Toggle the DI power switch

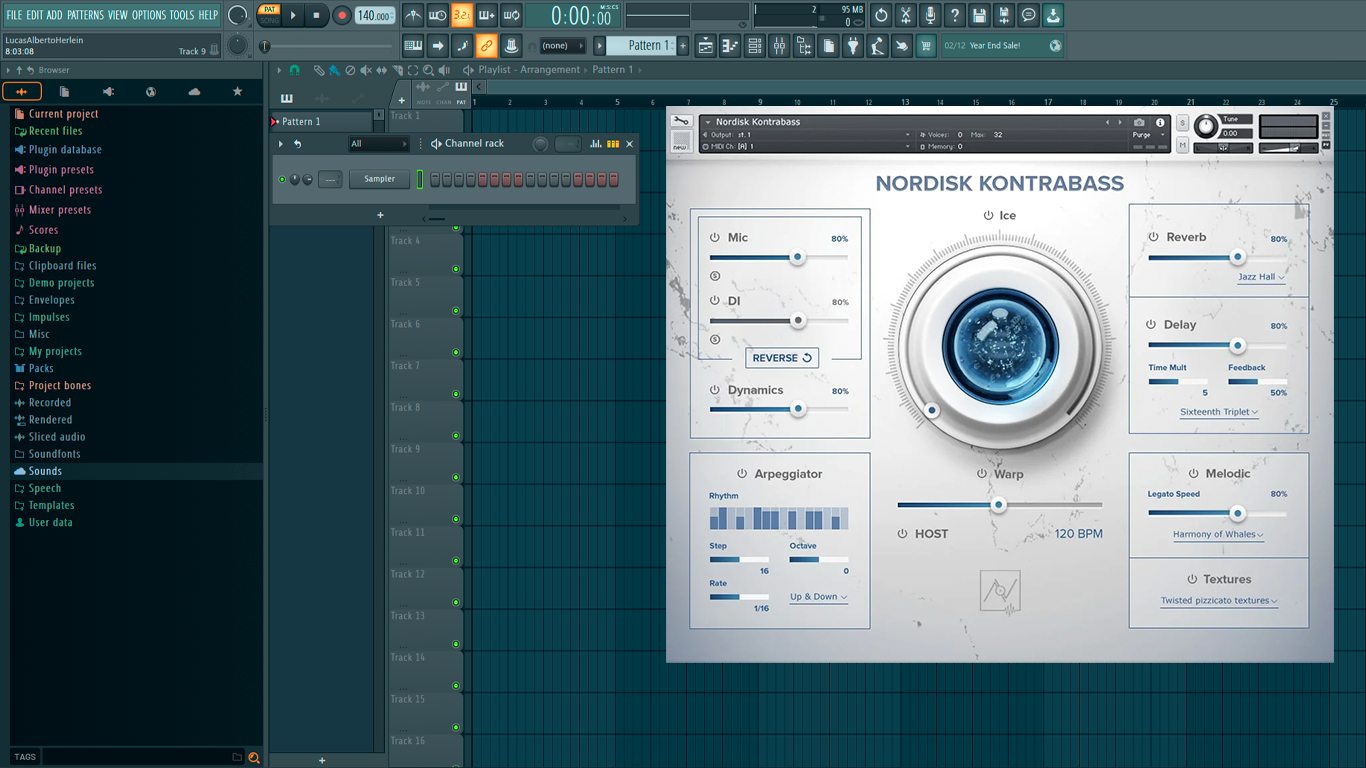715,301
